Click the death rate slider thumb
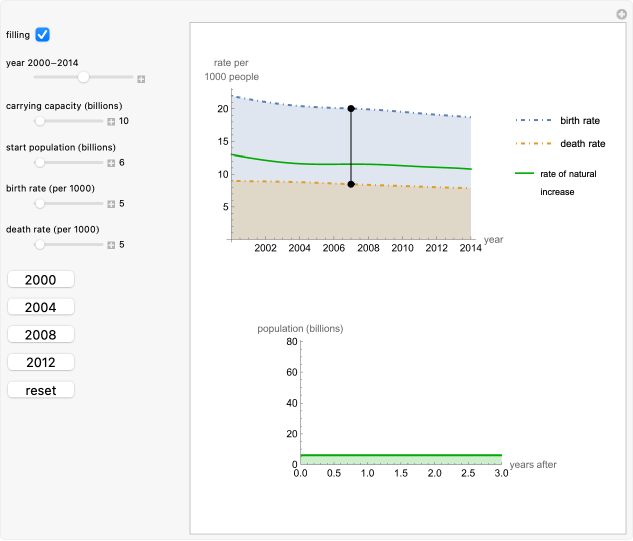 coord(40,244)
